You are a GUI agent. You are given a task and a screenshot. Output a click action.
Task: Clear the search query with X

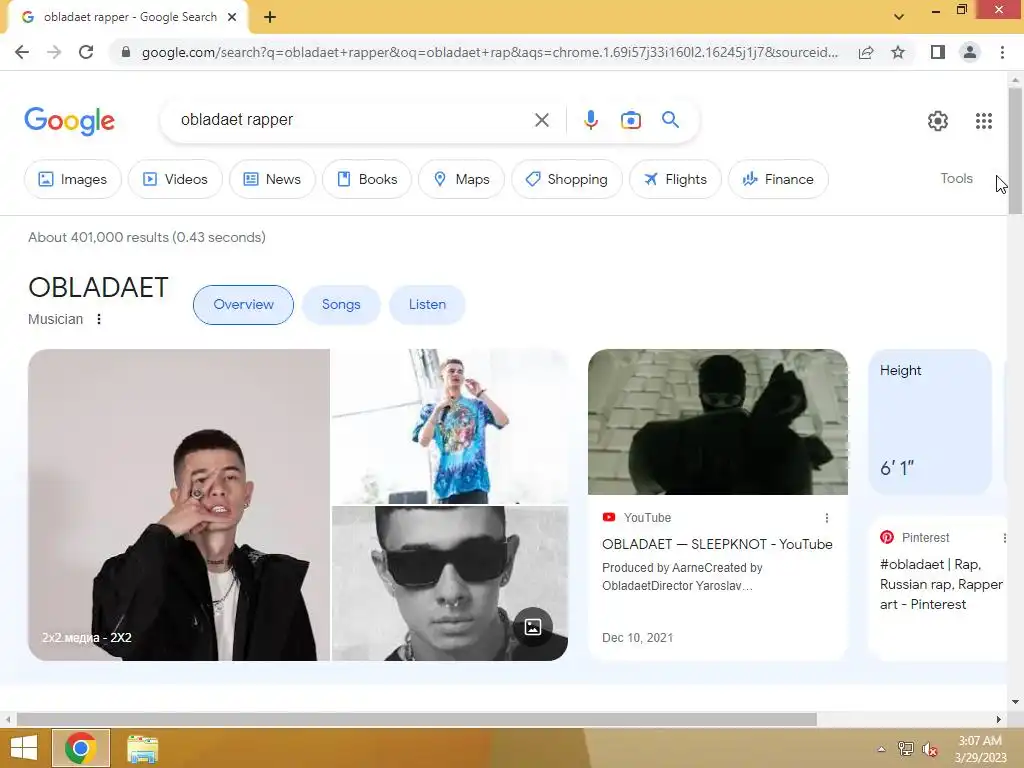click(x=541, y=120)
